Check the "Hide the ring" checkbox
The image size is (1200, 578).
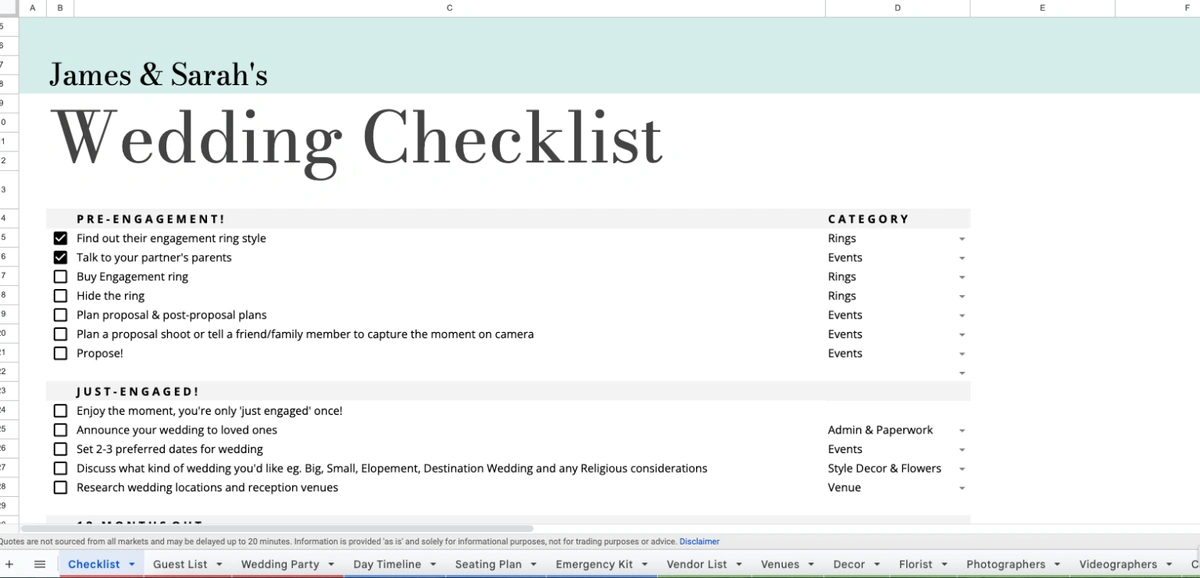pos(60,295)
